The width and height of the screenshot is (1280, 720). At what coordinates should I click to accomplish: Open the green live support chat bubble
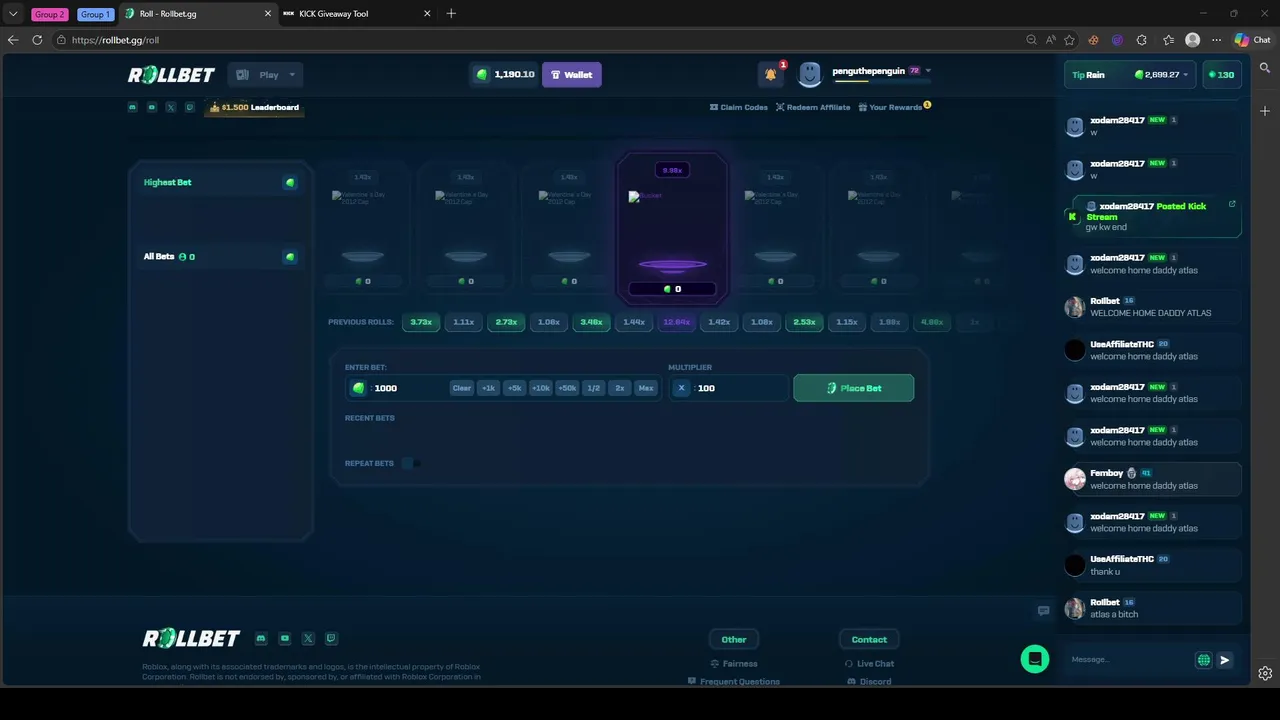click(1035, 659)
